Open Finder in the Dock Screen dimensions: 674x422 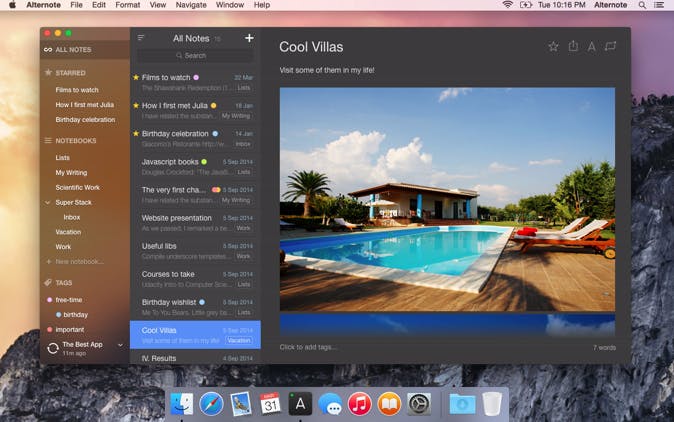click(181, 404)
